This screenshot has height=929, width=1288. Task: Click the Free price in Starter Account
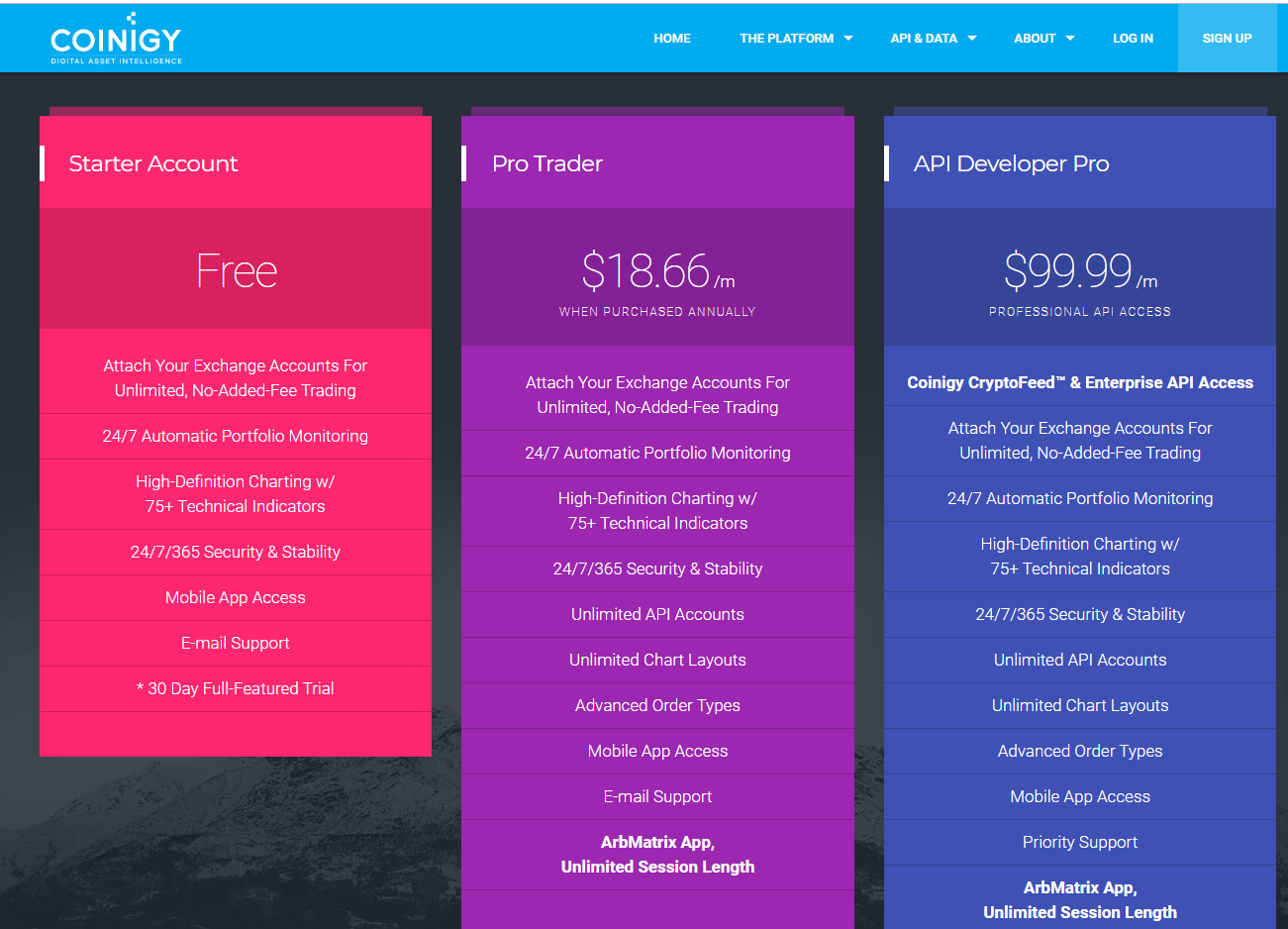(x=236, y=270)
